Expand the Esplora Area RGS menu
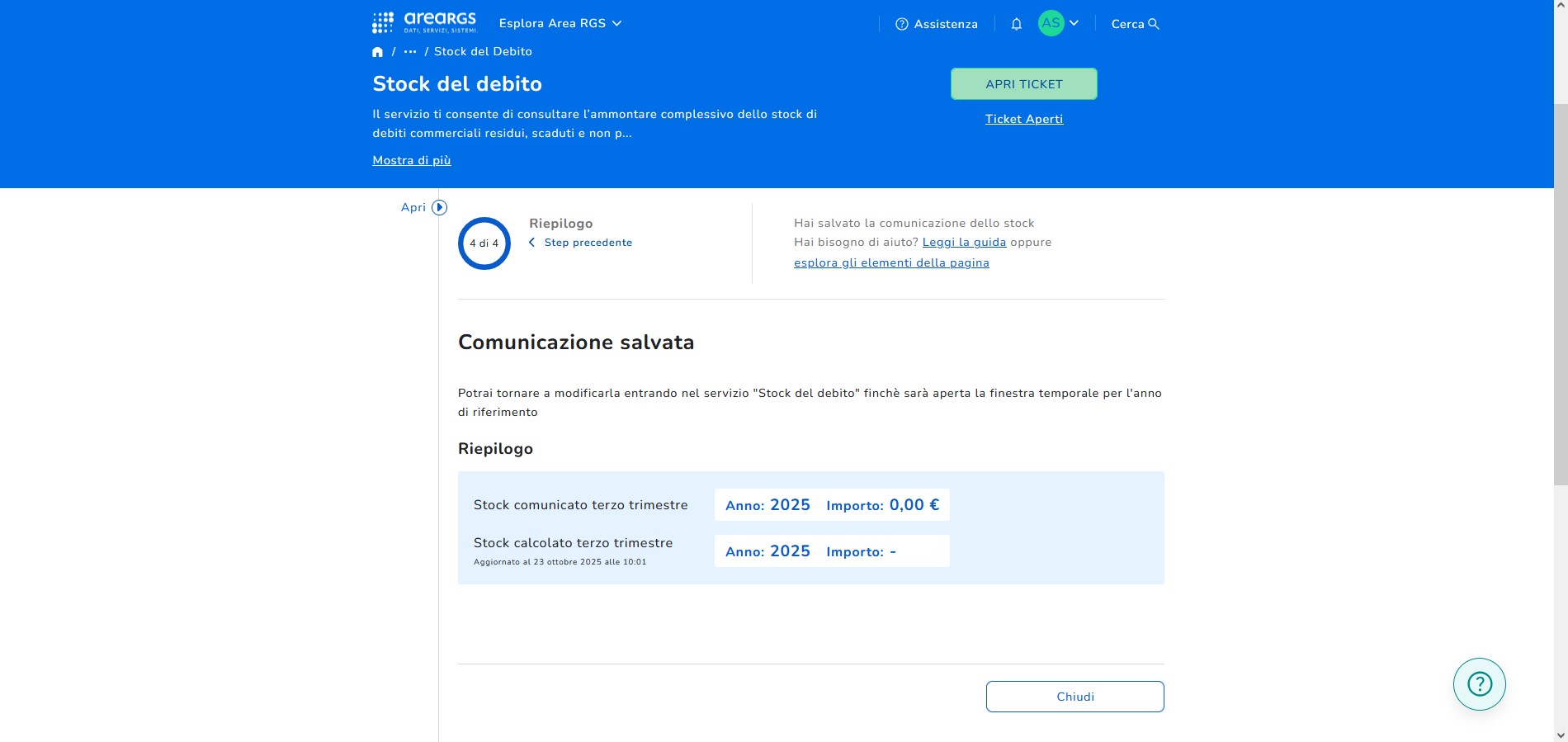This screenshot has height=742, width=1568. pyautogui.click(x=560, y=23)
